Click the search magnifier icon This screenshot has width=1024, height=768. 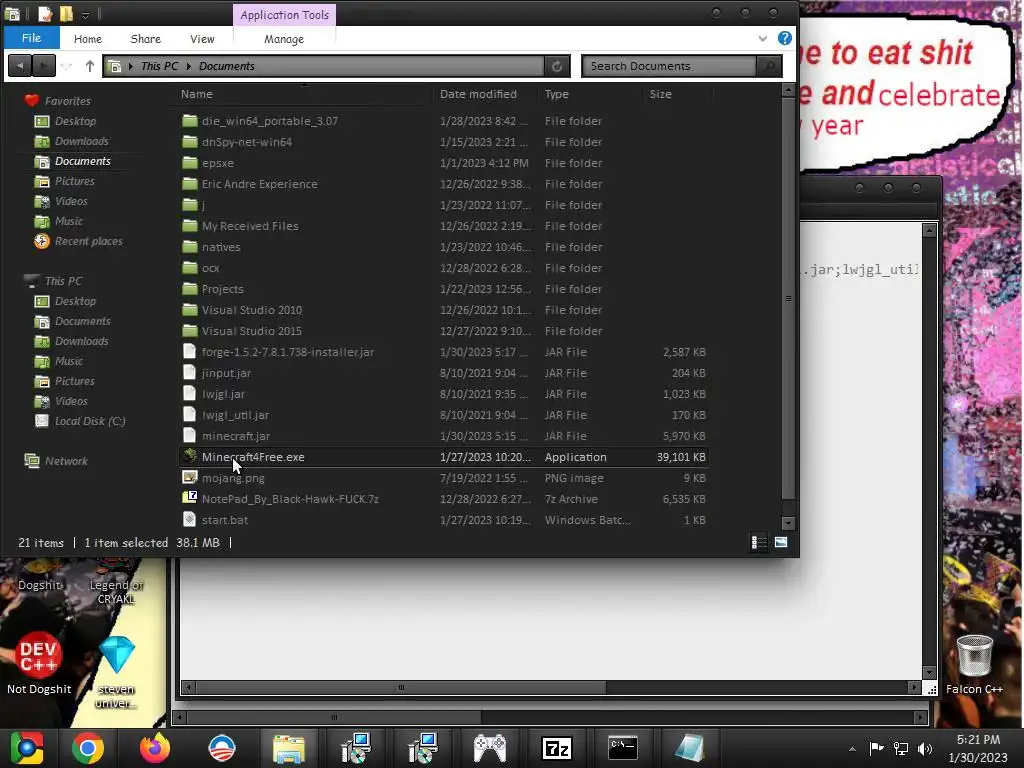(x=769, y=66)
